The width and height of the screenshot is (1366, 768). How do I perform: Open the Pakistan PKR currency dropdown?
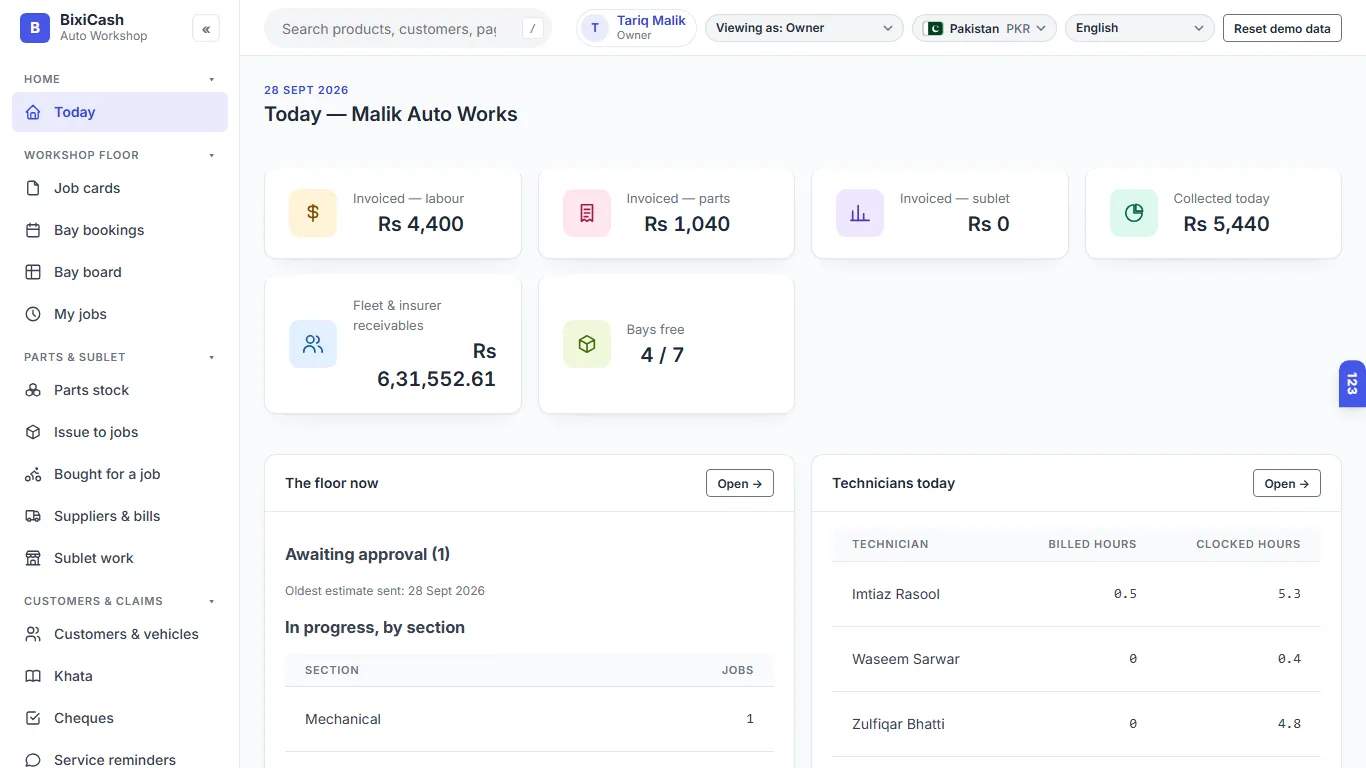point(984,28)
